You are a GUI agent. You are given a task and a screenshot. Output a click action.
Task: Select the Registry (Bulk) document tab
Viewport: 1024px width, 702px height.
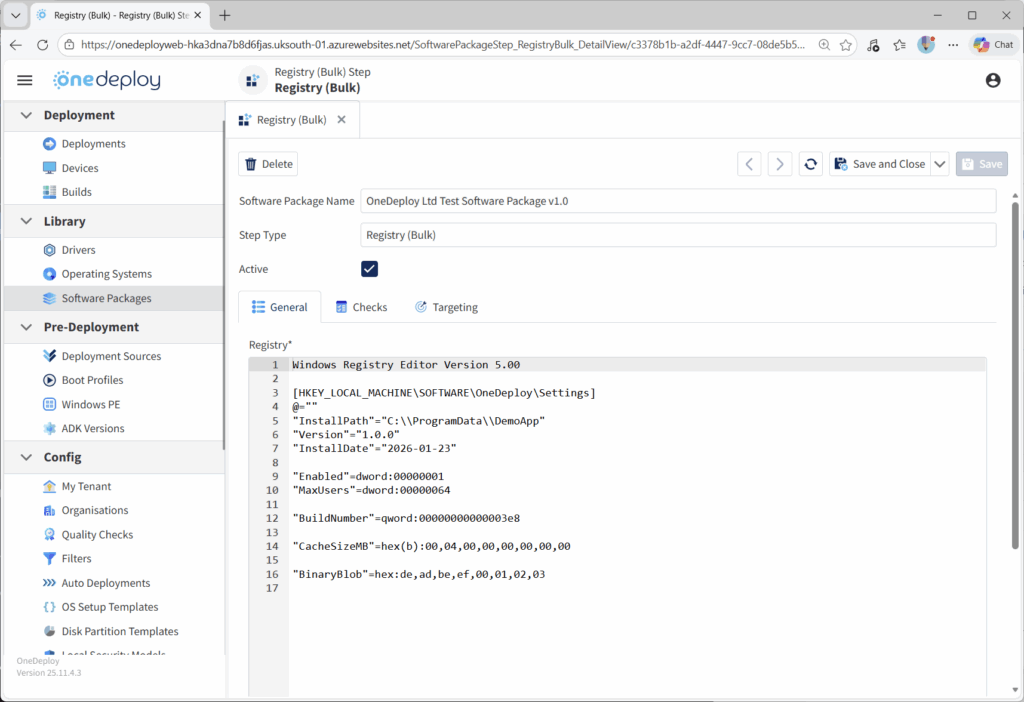[291, 120]
